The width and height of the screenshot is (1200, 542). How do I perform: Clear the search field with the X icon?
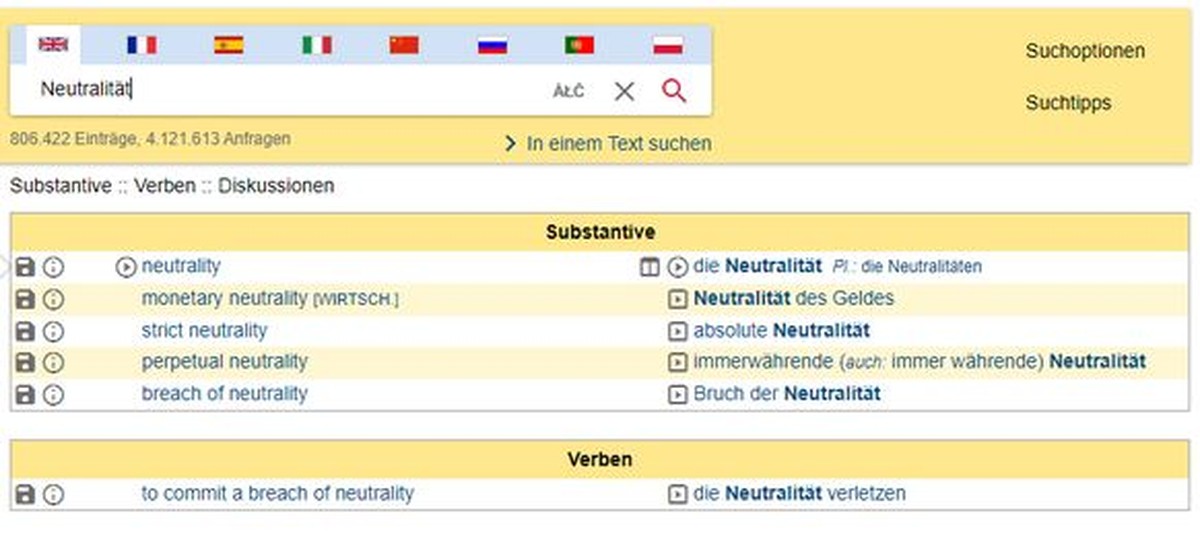(x=624, y=91)
